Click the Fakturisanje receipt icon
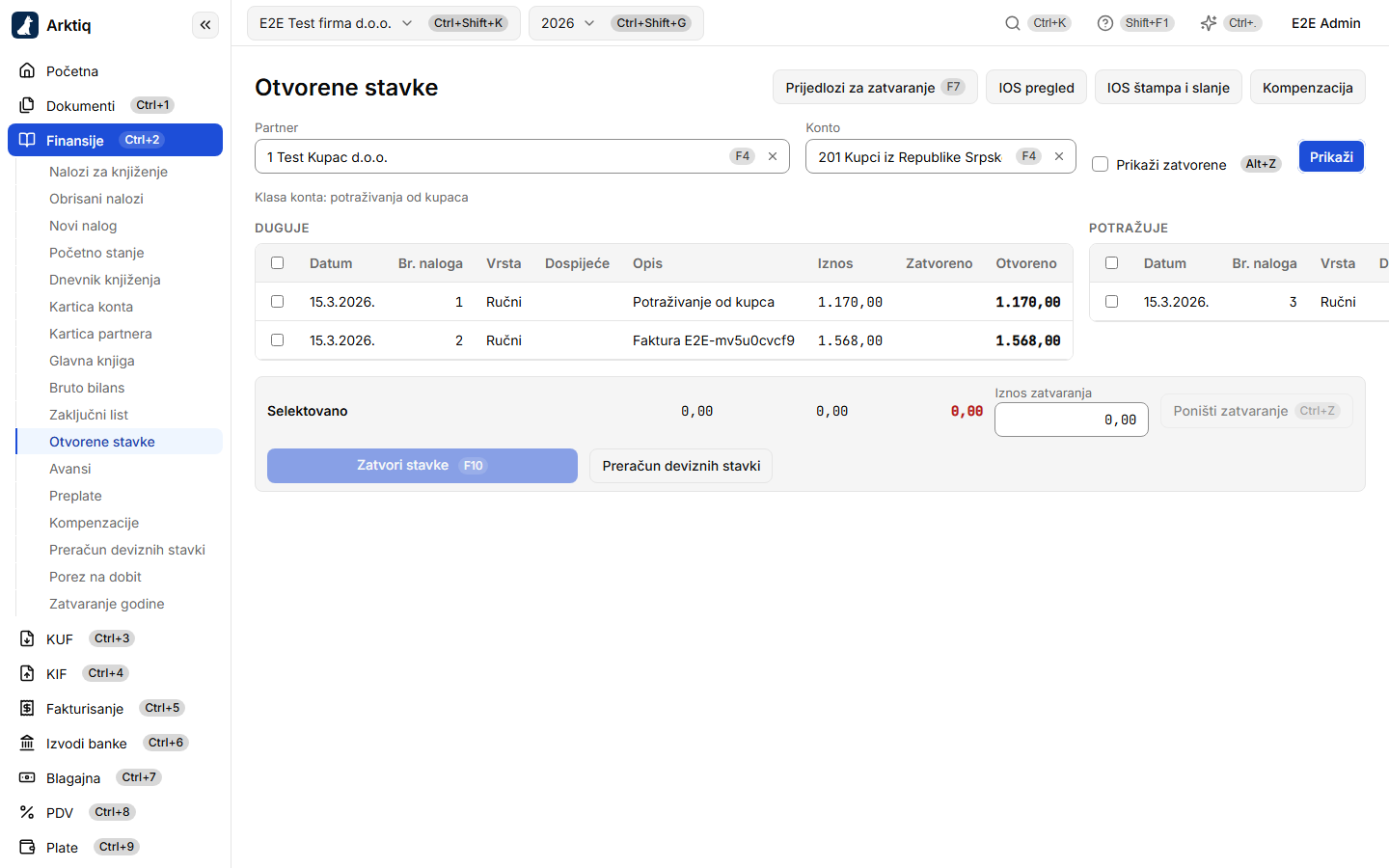 [27, 708]
